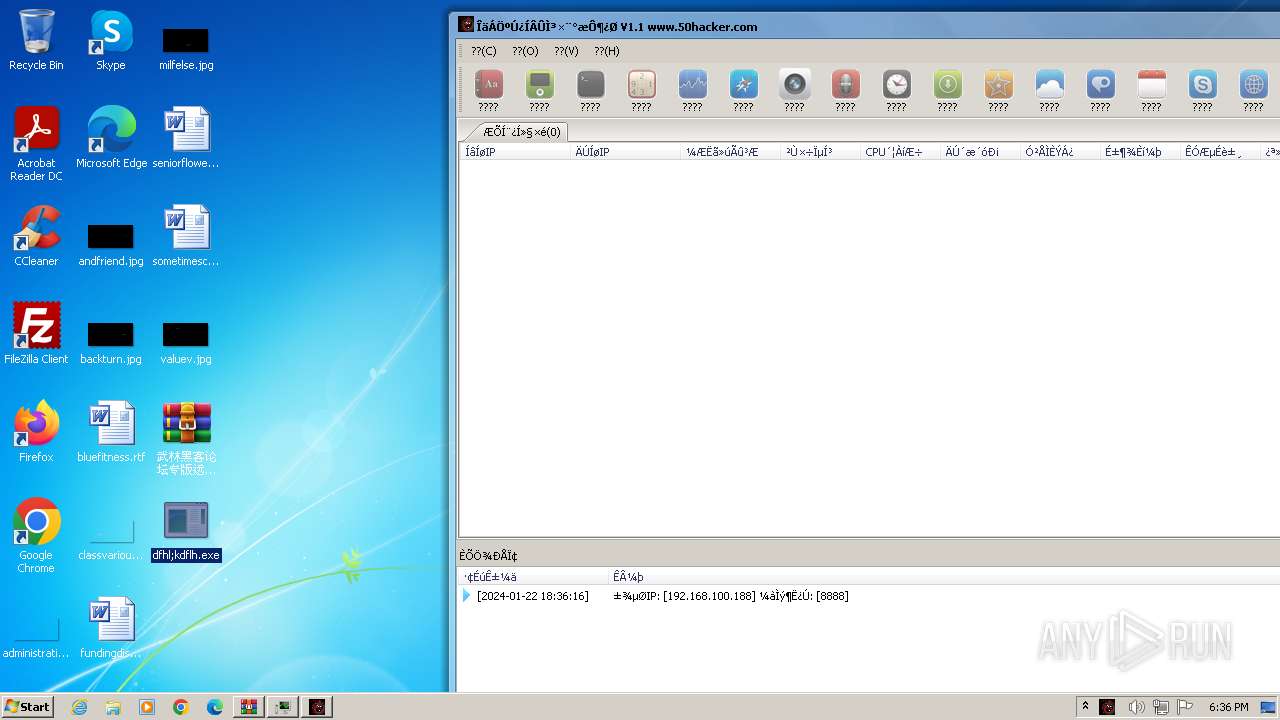Click the blue stock chart toolbar icon
1280x720 pixels.
692,84
